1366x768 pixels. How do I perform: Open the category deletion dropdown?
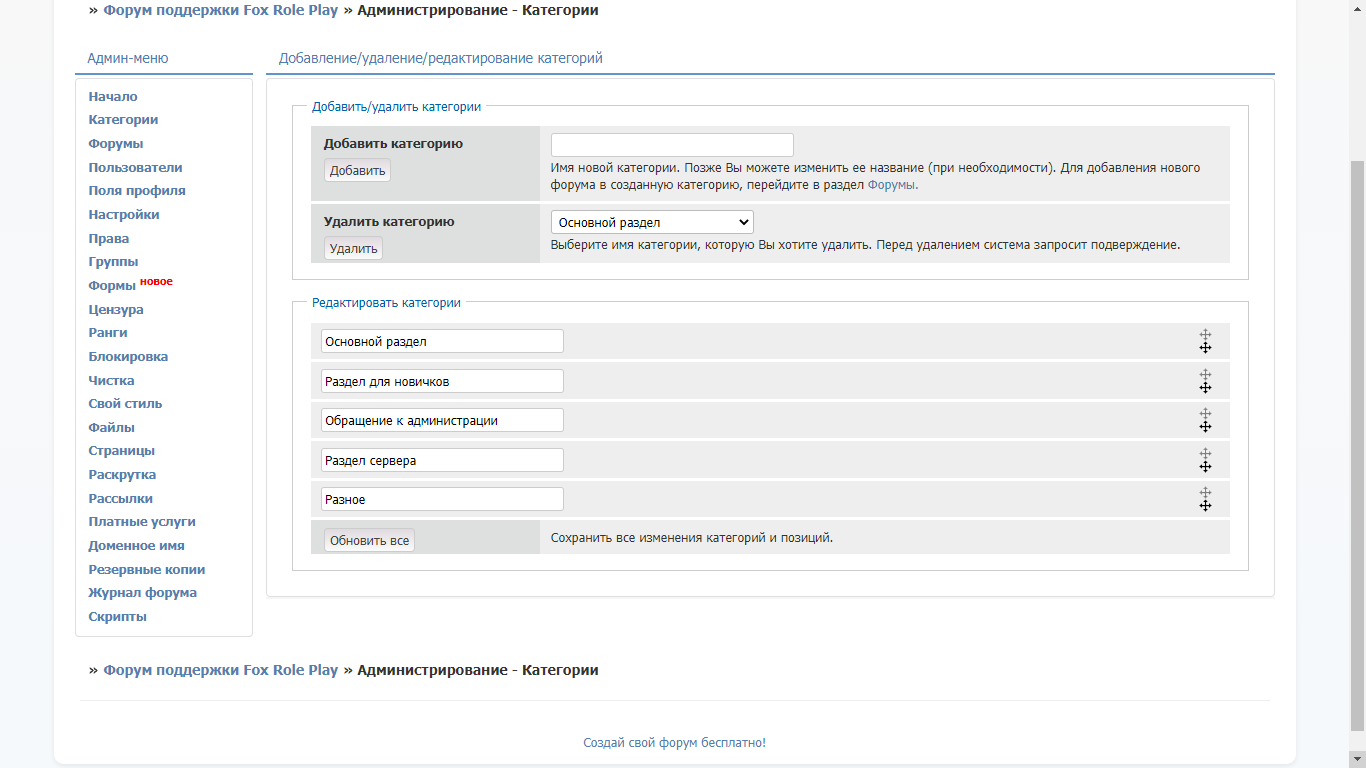pyautogui.click(x=652, y=222)
